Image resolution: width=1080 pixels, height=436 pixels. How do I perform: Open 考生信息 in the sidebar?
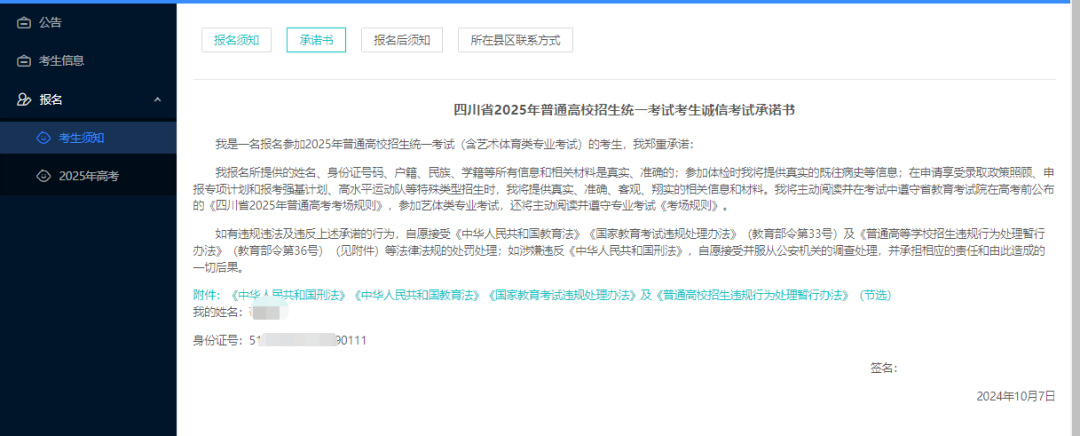(88, 61)
